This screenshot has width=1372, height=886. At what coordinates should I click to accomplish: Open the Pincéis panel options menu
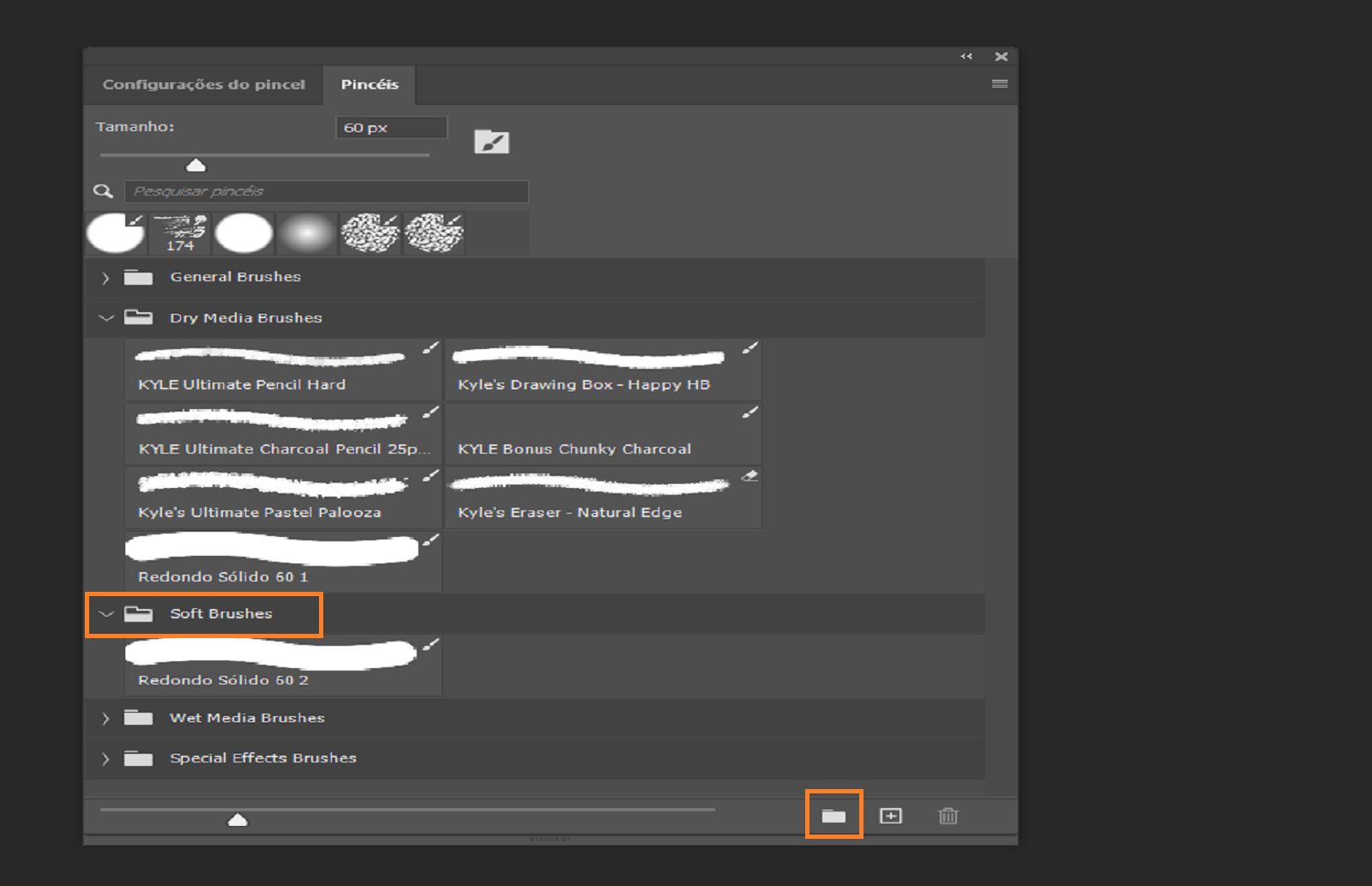click(x=999, y=84)
